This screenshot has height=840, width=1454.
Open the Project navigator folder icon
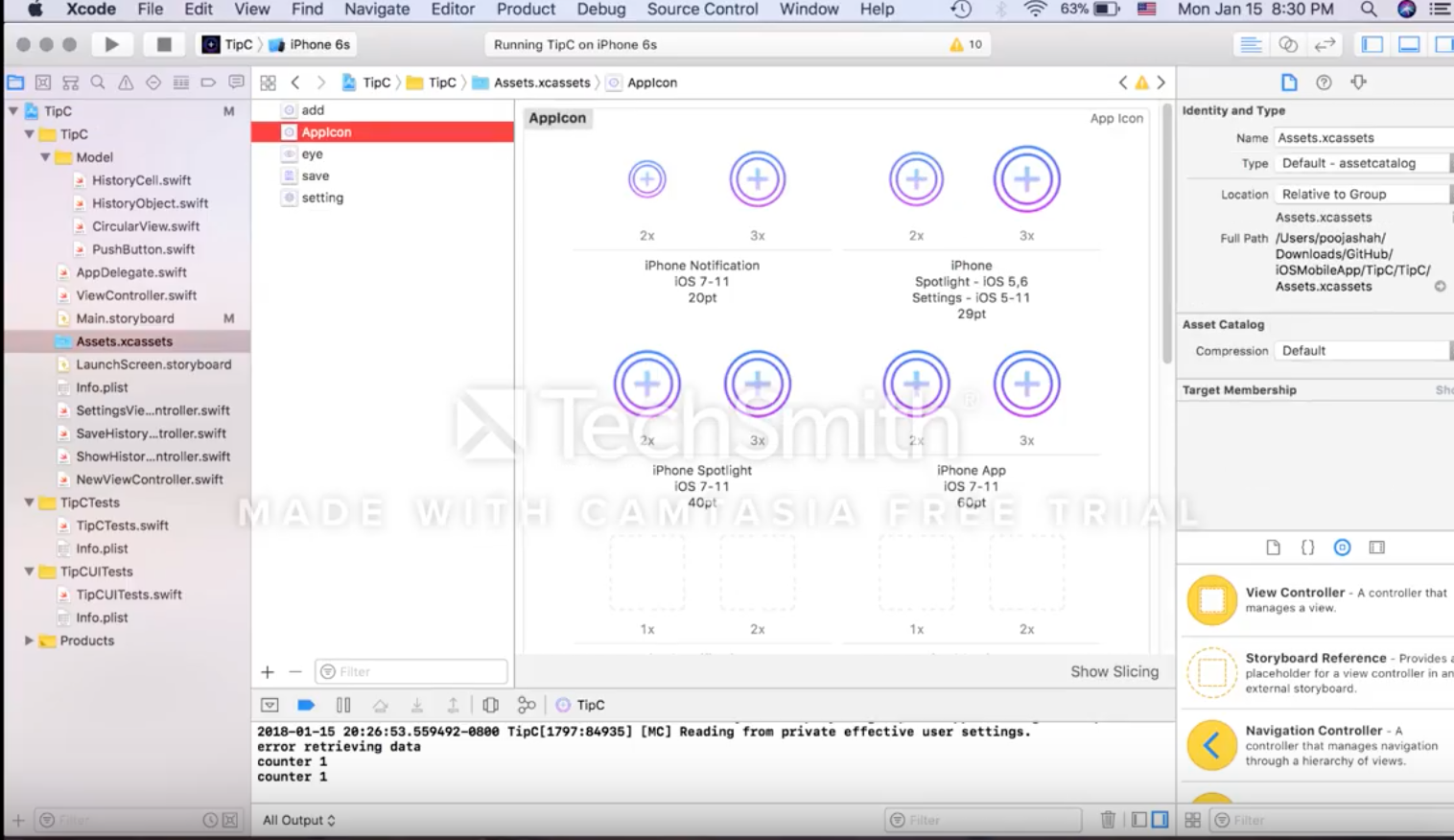15,82
